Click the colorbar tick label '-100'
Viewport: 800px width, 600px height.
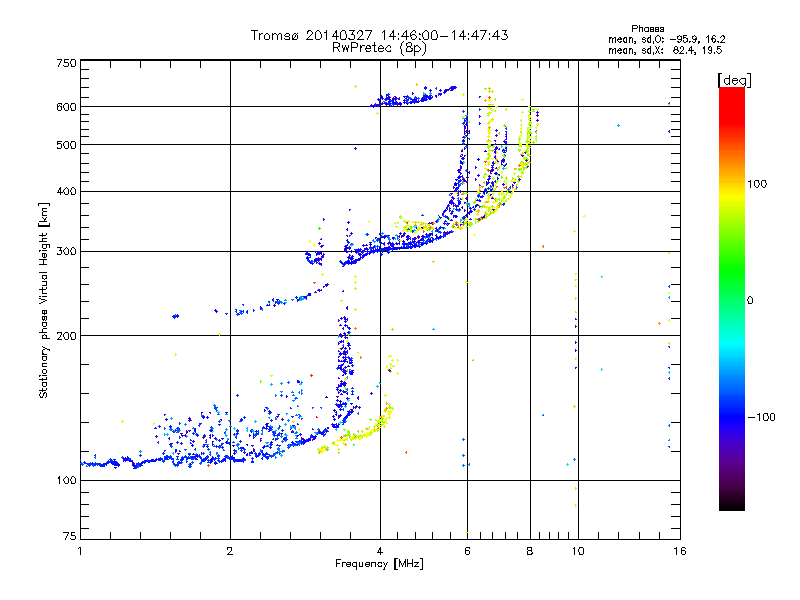click(x=761, y=417)
